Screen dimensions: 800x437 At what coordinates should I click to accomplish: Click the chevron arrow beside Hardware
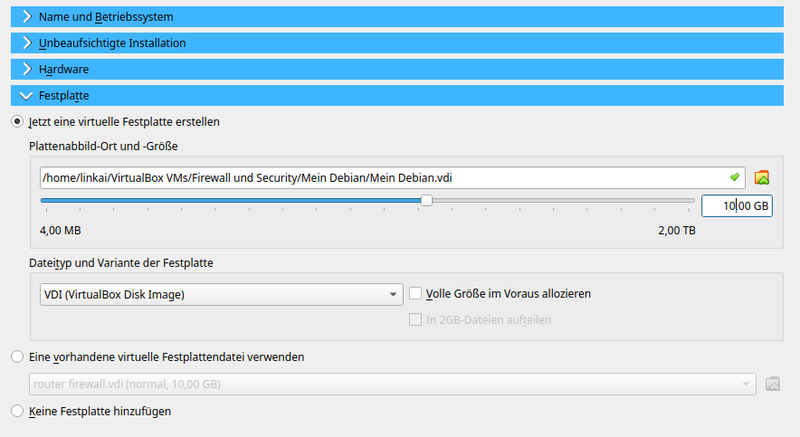click(x=27, y=70)
